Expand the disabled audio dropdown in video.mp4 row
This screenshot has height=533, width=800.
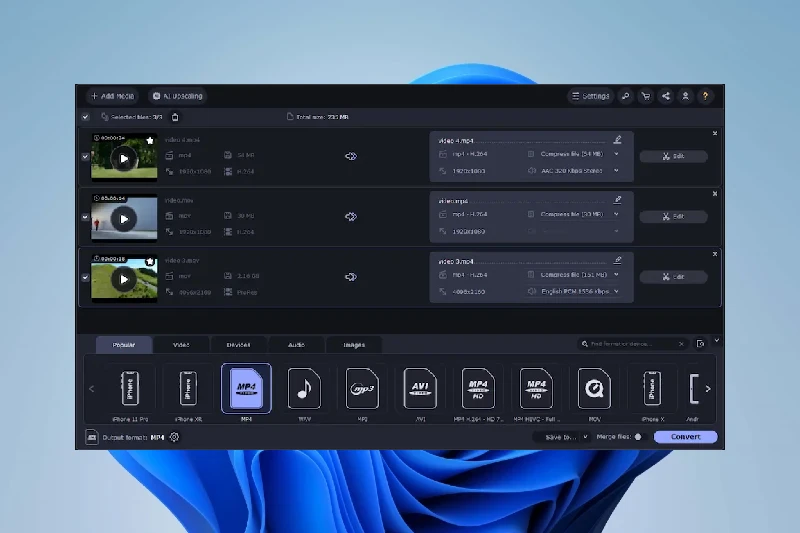616,231
